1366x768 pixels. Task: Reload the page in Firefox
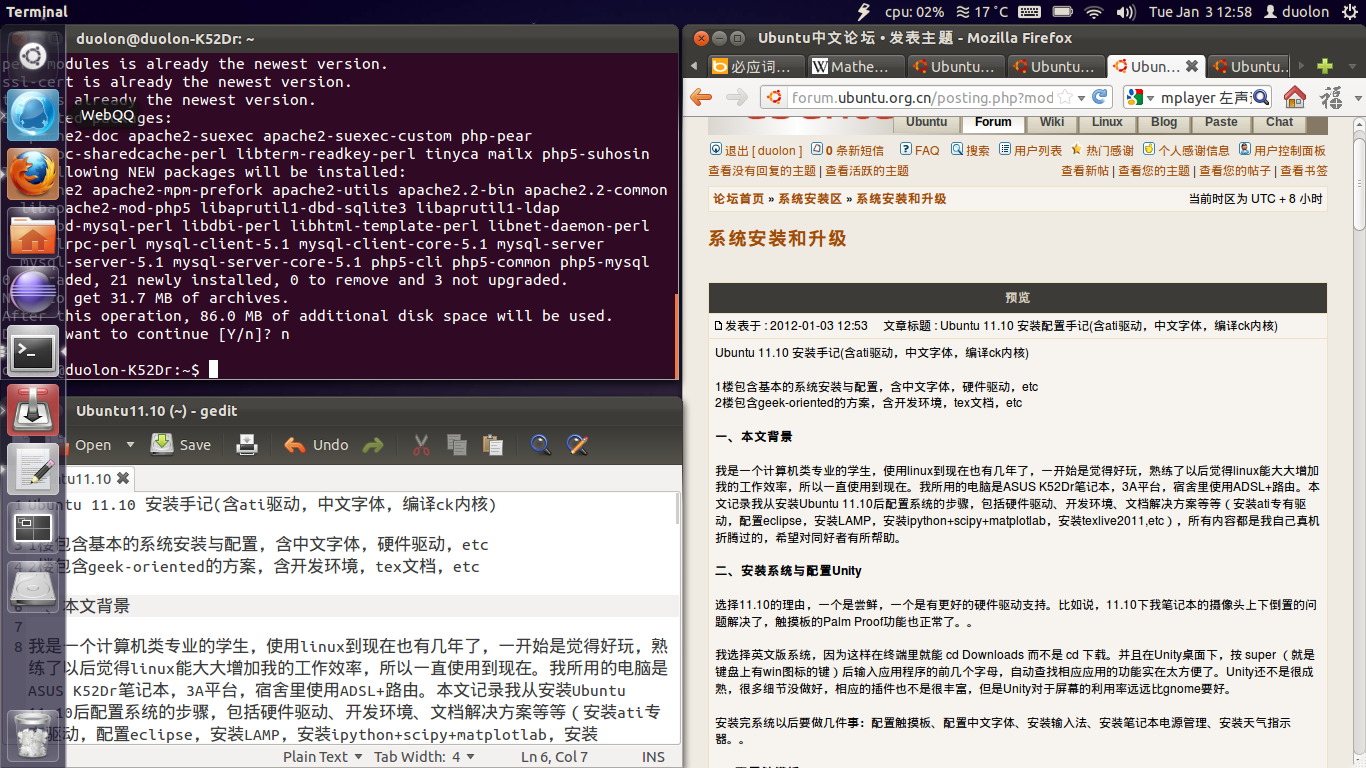click(x=1100, y=97)
